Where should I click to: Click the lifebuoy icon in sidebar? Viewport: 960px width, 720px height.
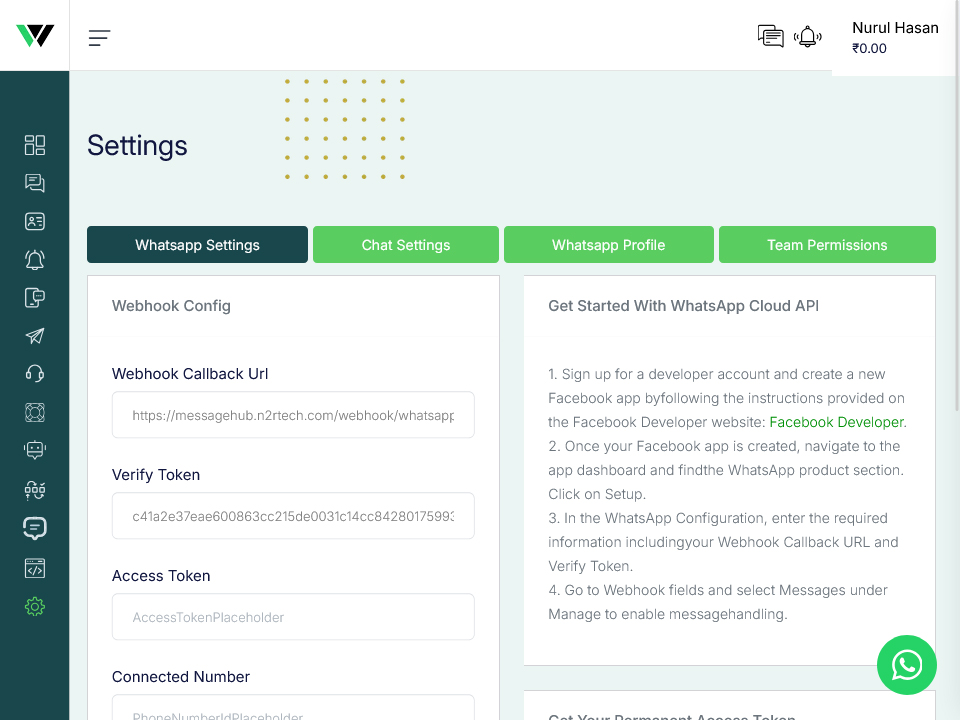(35, 412)
